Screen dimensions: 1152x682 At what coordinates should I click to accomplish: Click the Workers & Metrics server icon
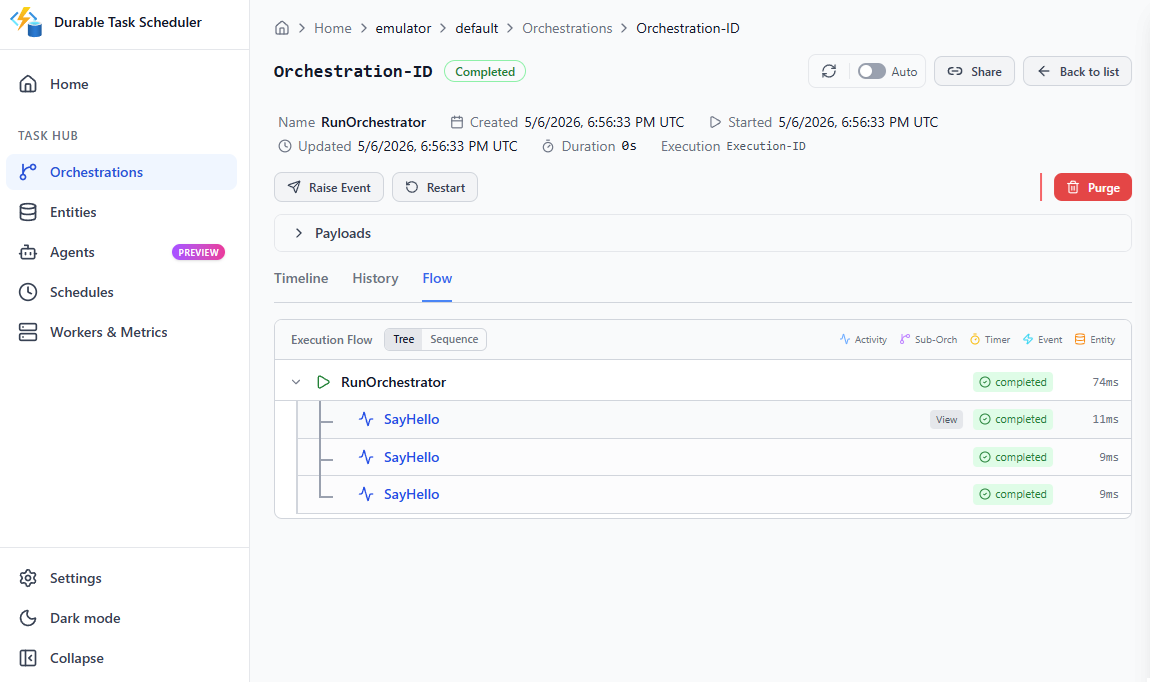pos(28,332)
